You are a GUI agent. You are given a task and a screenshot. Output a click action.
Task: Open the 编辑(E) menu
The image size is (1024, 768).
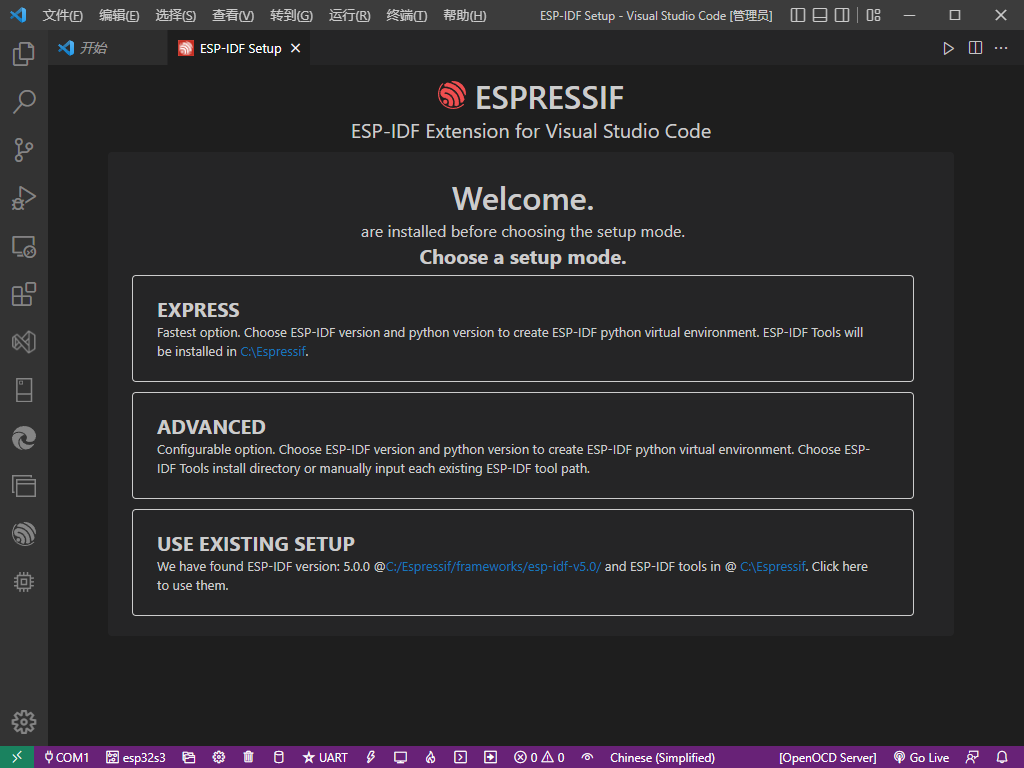pyautogui.click(x=119, y=15)
